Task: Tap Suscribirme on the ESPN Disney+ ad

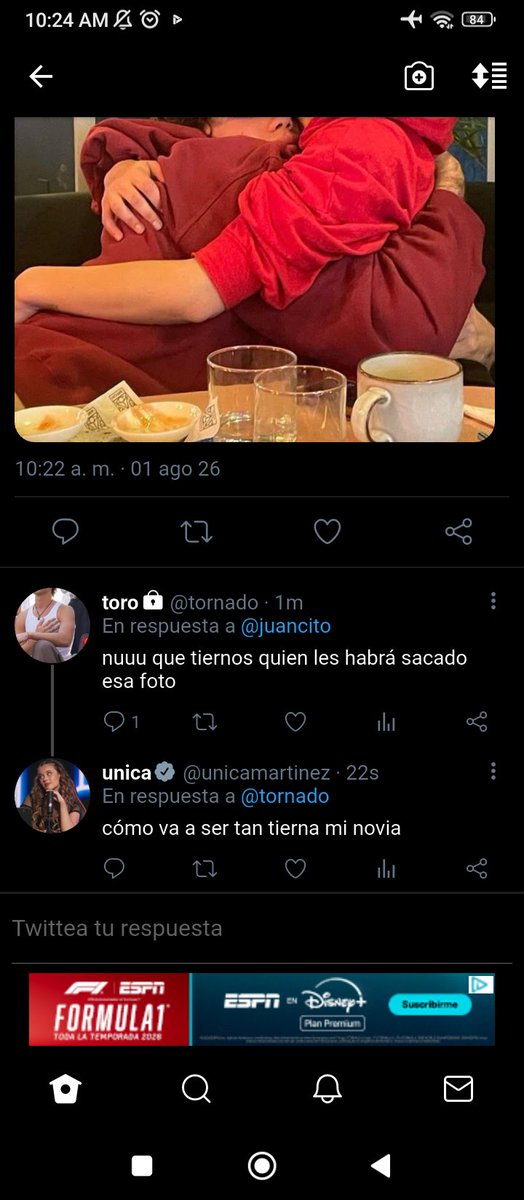Action: pos(430,1002)
